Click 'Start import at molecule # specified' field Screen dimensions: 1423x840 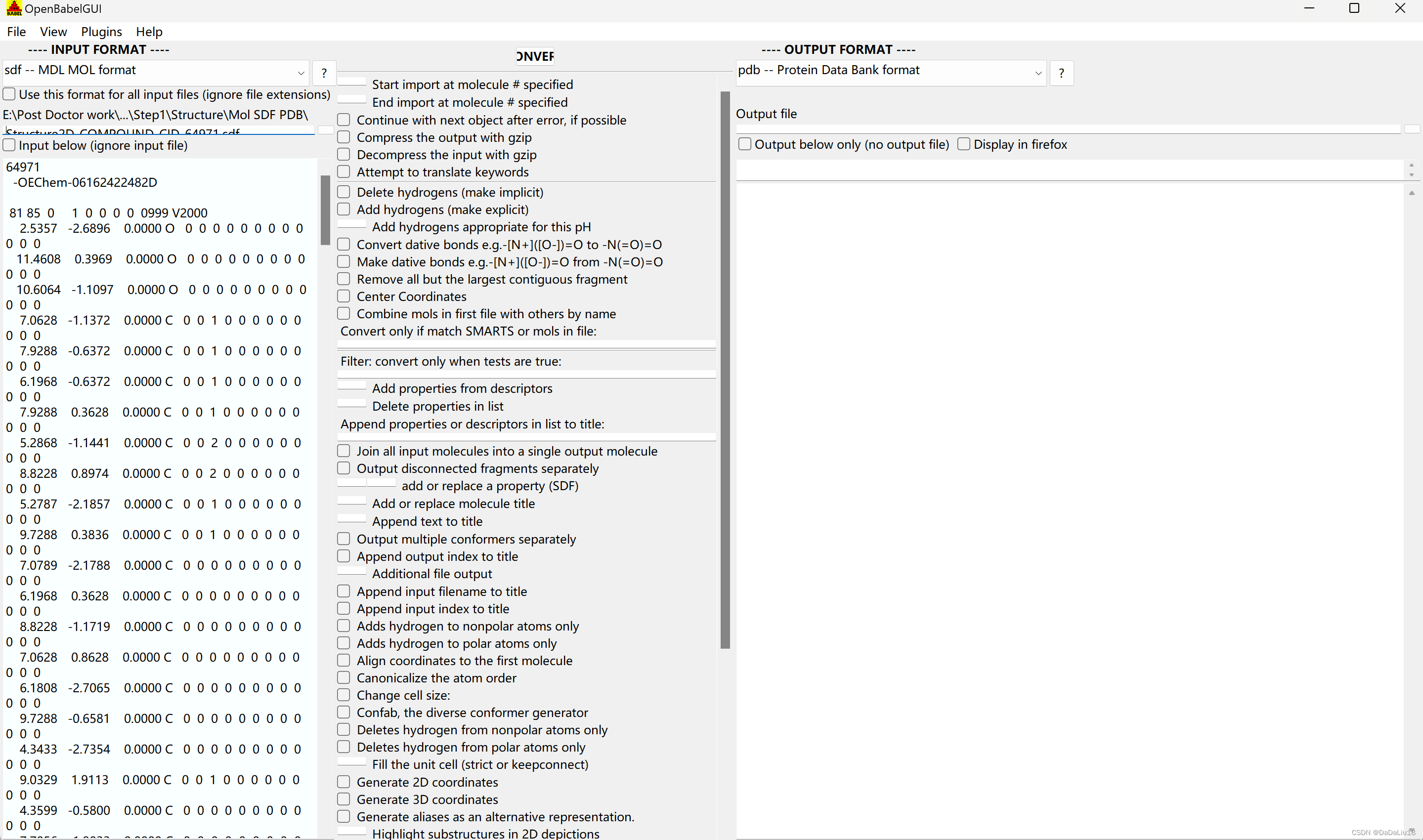[x=352, y=82]
